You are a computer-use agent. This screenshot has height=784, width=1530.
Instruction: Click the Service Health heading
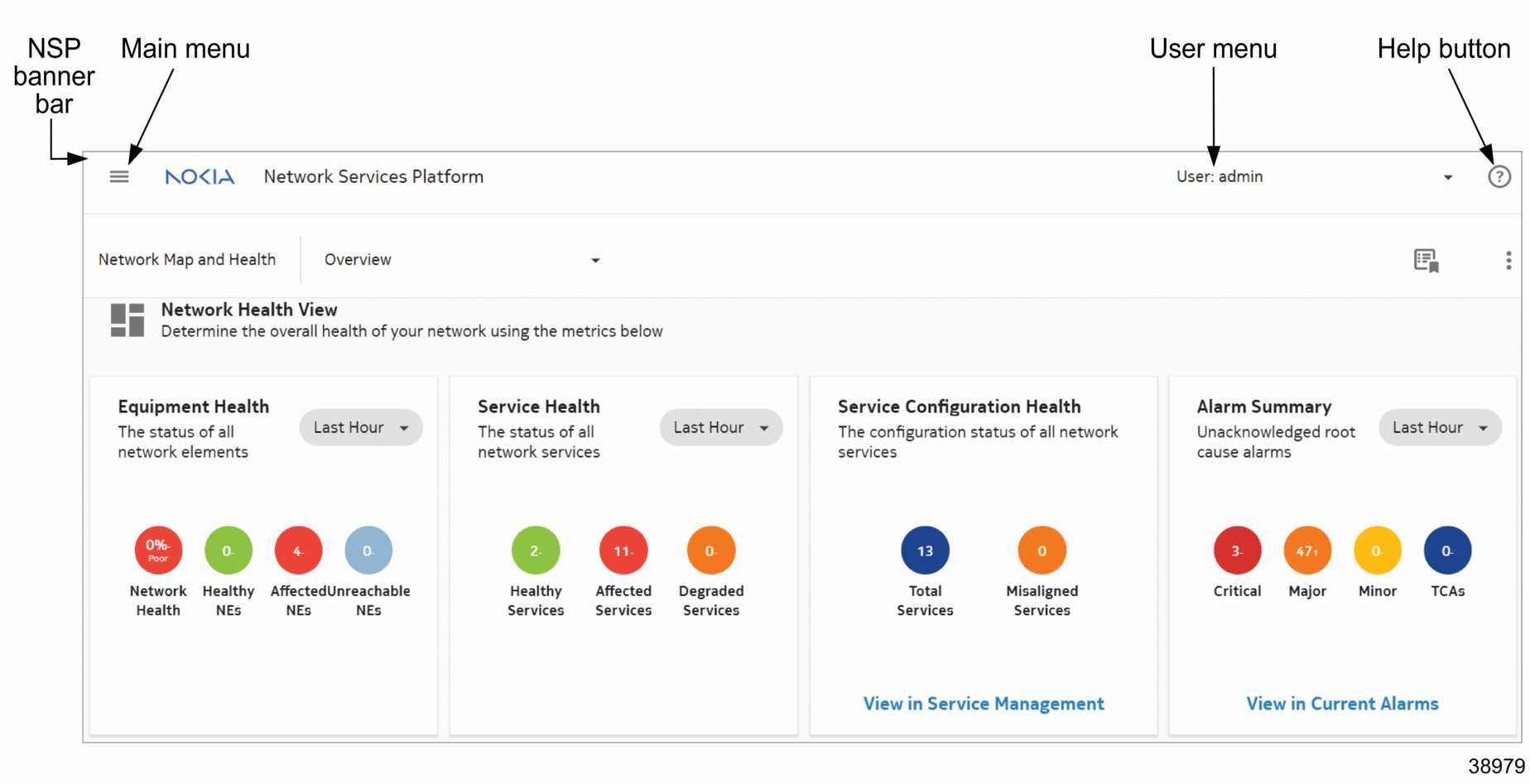click(539, 406)
